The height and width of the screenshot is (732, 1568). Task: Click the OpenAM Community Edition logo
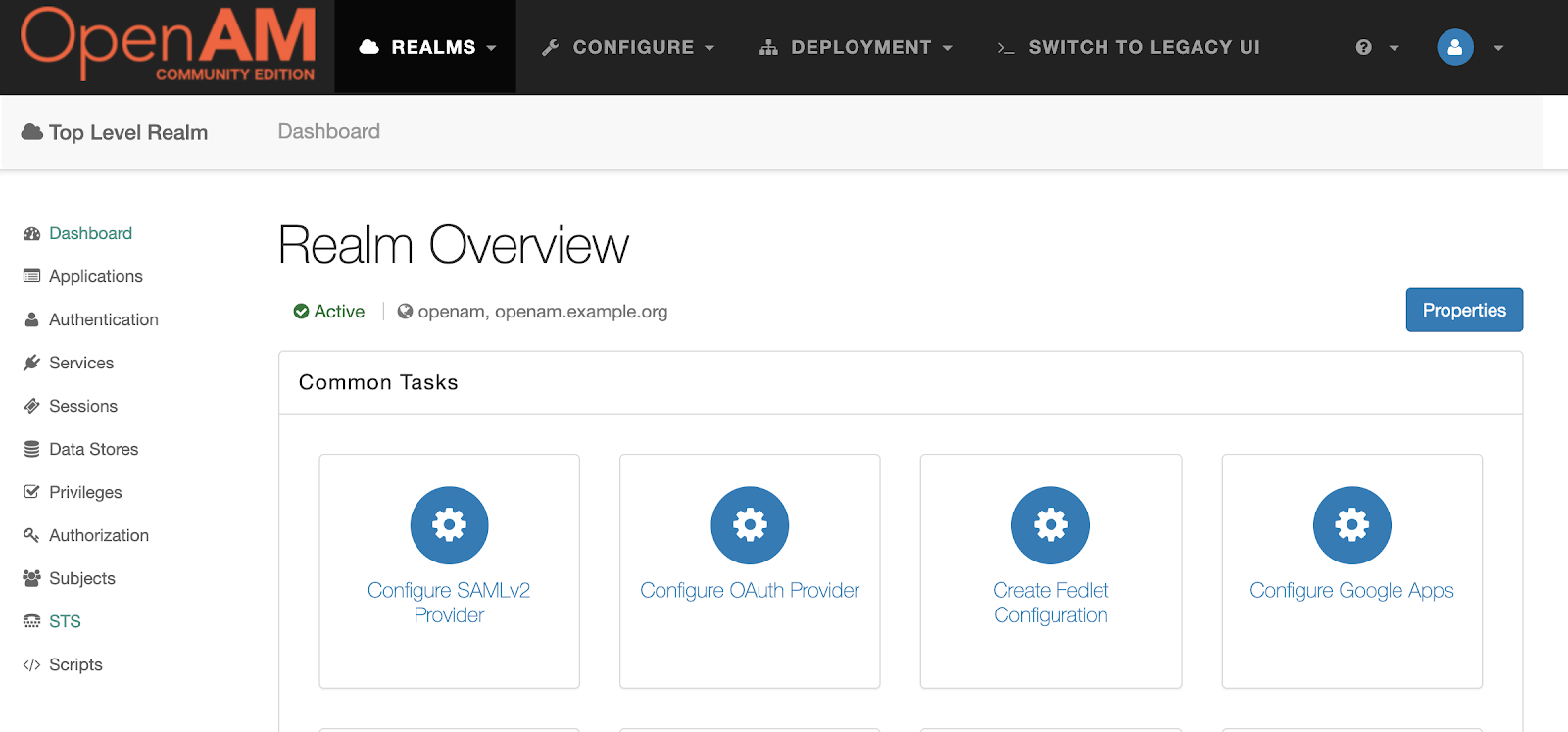tap(169, 45)
